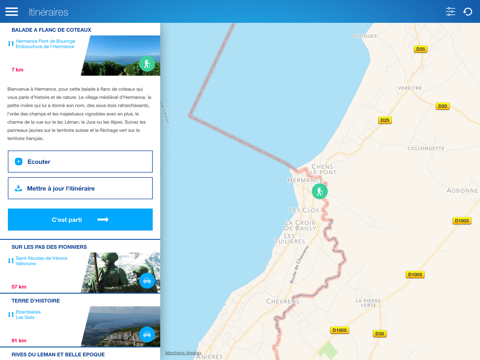The height and width of the screenshot is (360, 480).
Task: Tap Les Tuilières label on map
Action: coord(290,238)
